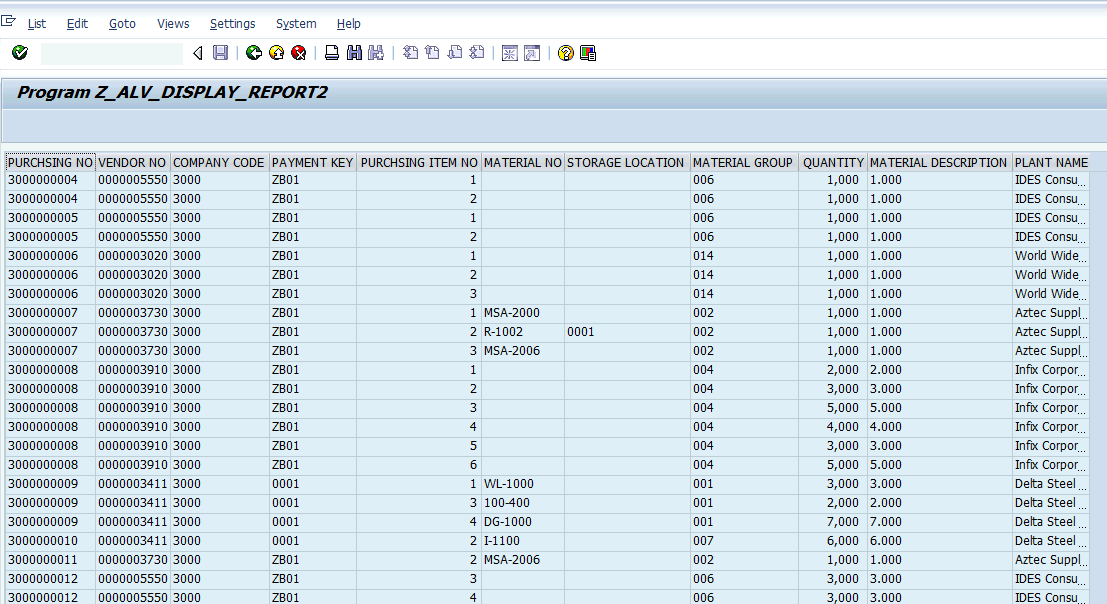This screenshot has width=1107, height=604.
Task: Open the Goto menu
Action: coord(122,23)
